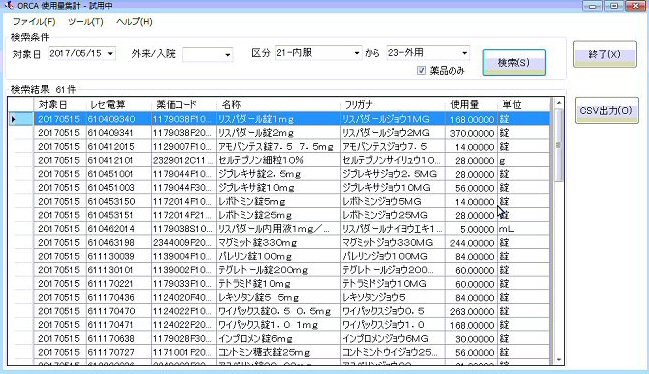This screenshot has width=649, height=374.
Task: Open the ファイル(F) menu
Action: coord(34,22)
